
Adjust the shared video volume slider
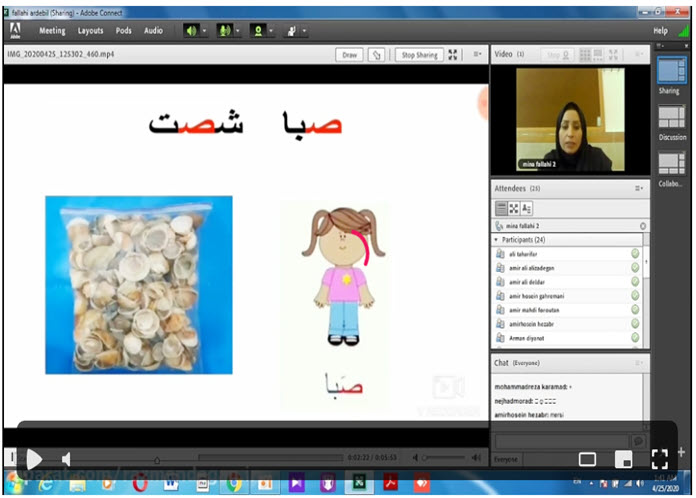pyautogui.click(x=445, y=457)
